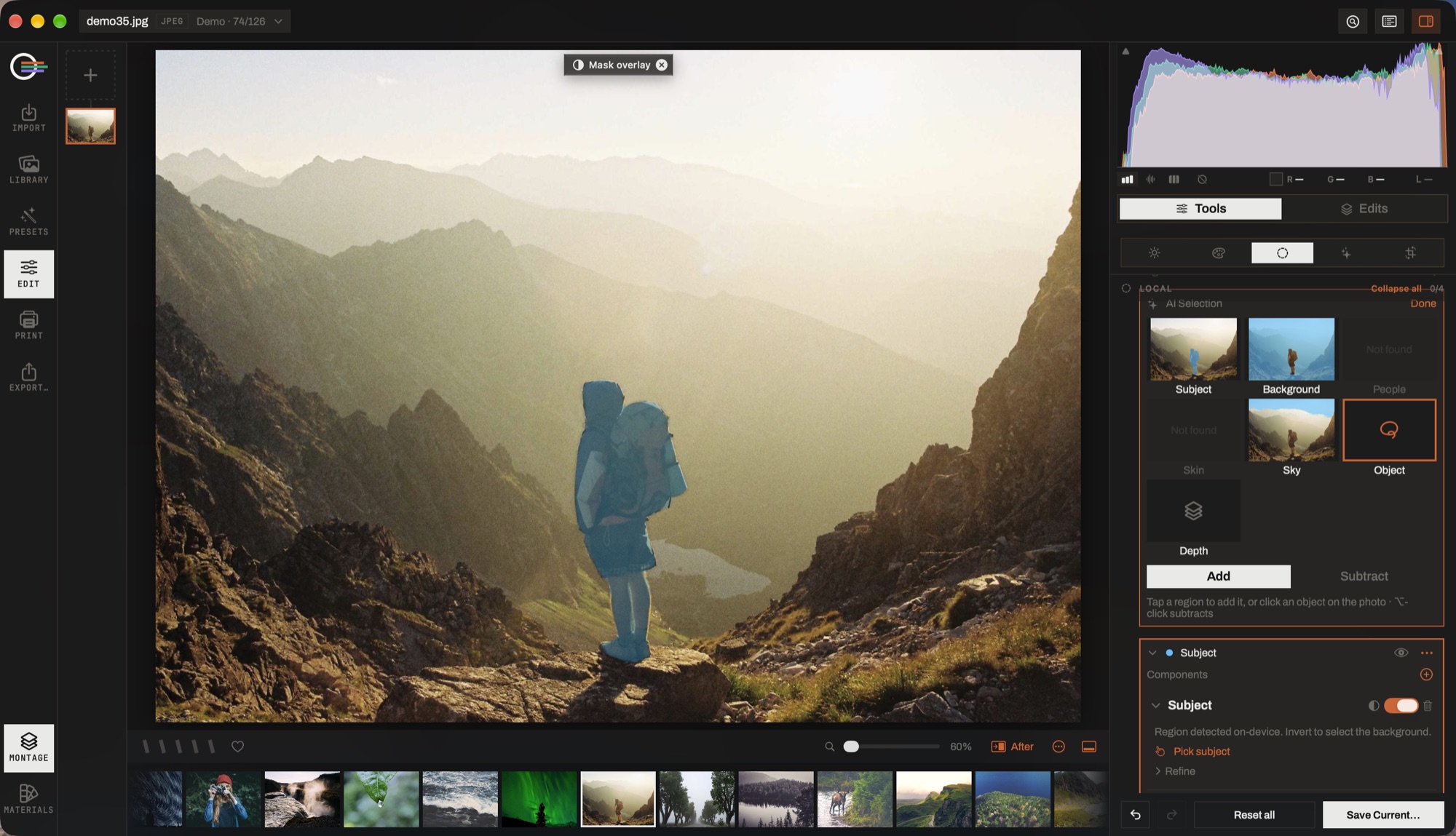Select the crop and rotate tool icon
This screenshot has width=1456, height=836.
pyautogui.click(x=1410, y=252)
